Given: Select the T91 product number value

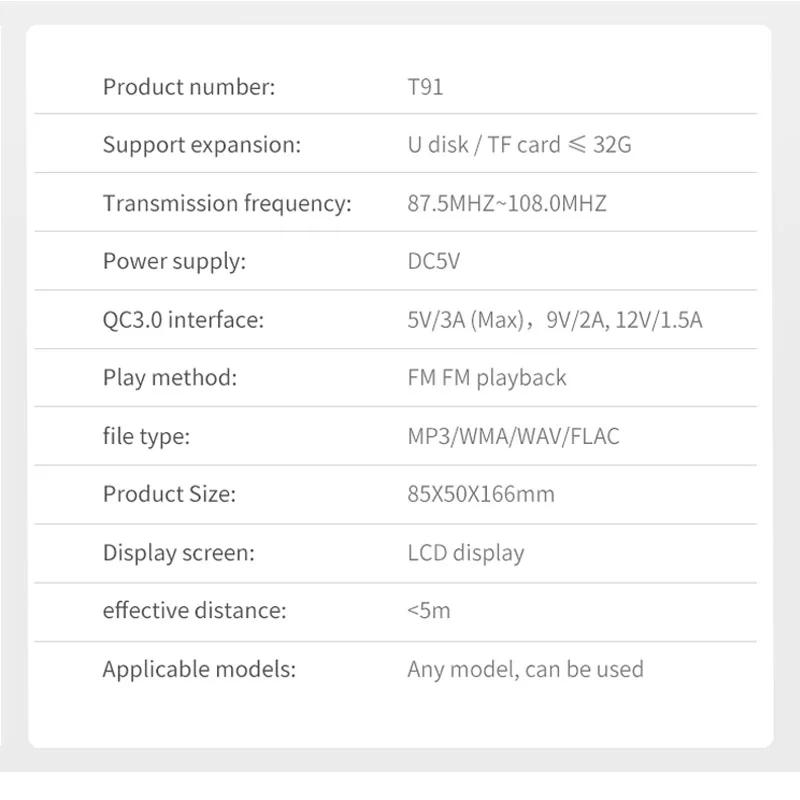Looking at the screenshot, I should point(425,87).
